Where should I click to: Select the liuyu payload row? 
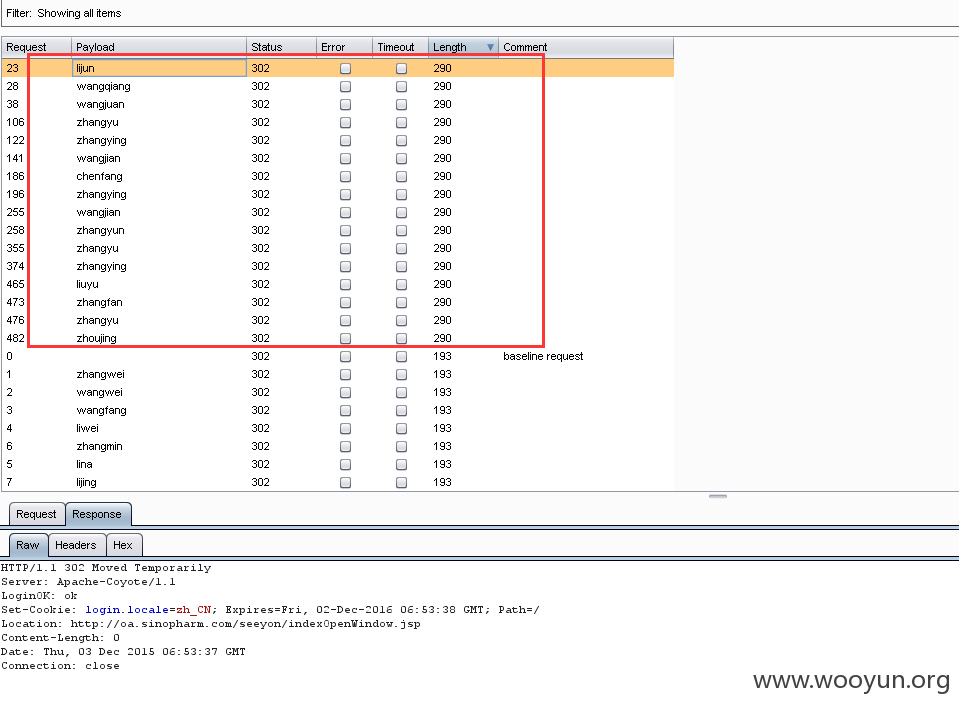click(338, 284)
